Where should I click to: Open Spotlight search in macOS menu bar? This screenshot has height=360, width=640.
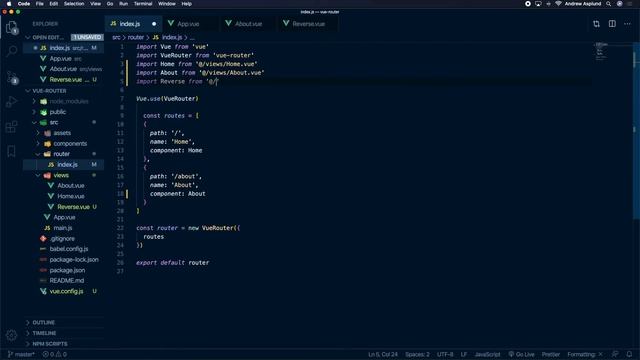[609, 4]
